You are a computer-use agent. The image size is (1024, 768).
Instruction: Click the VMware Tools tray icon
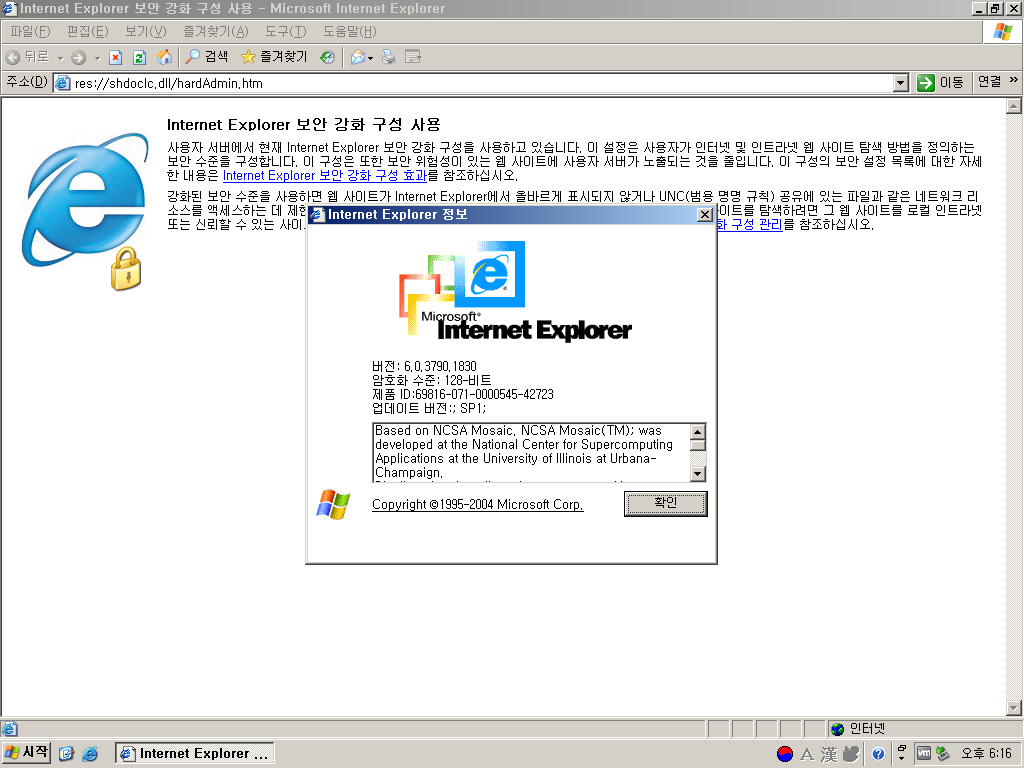click(923, 754)
